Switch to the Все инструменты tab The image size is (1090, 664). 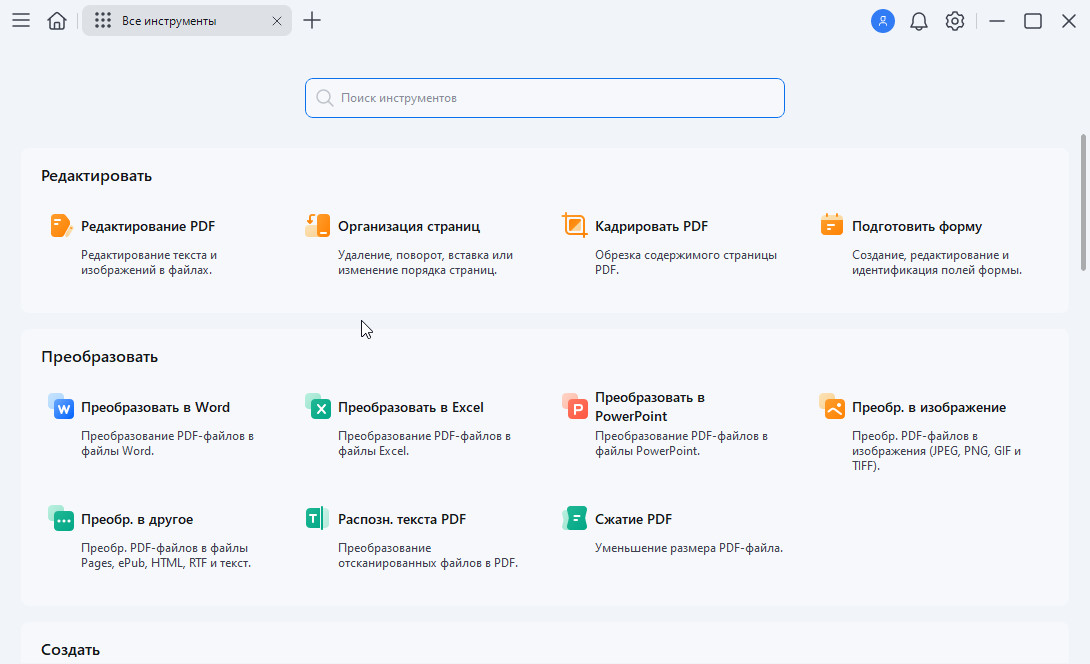pyautogui.click(x=170, y=21)
